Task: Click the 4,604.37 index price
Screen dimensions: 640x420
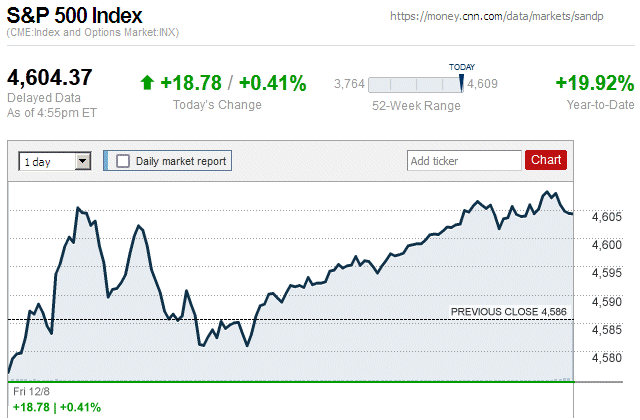Action: (x=50, y=77)
